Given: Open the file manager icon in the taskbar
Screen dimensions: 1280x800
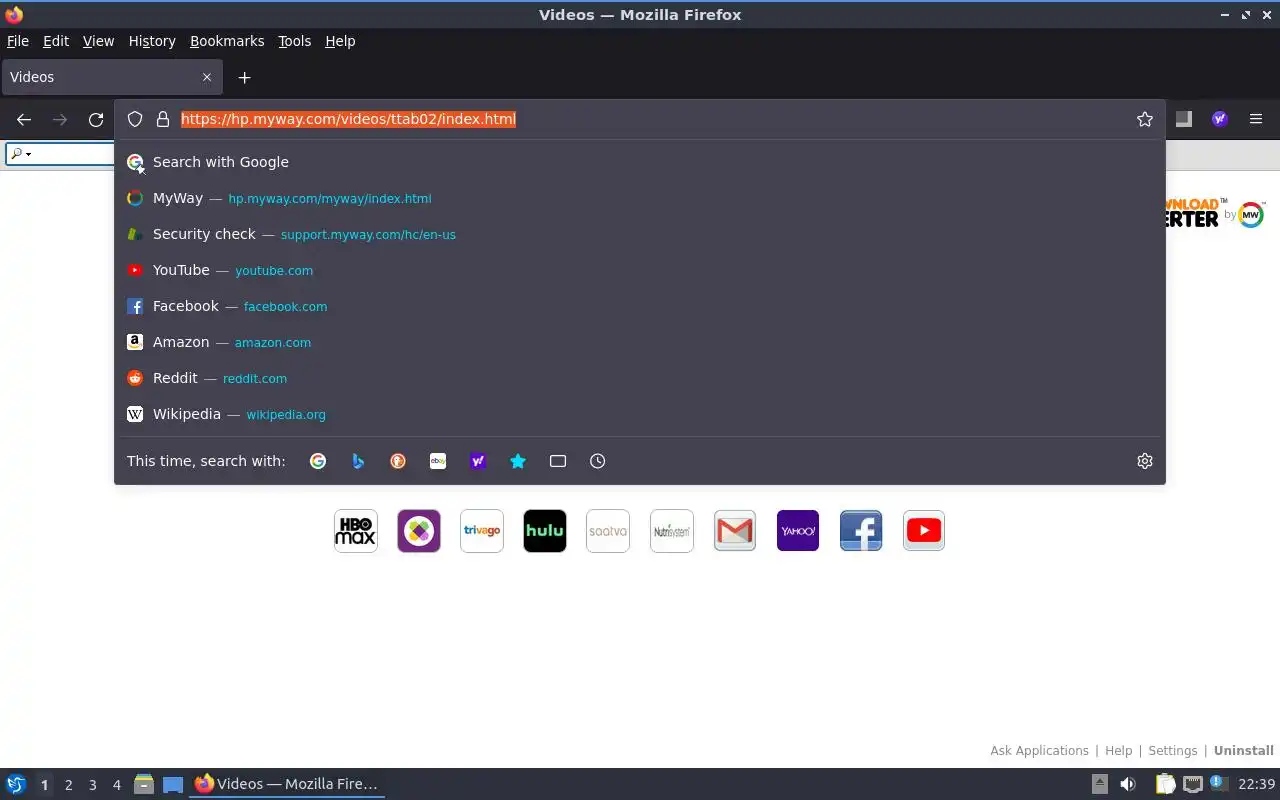Looking at the screenshot, I should (x=143, y=785).
